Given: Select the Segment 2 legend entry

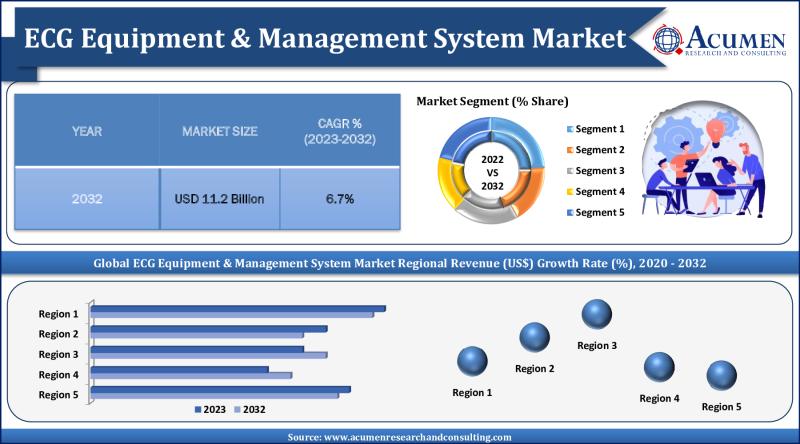Looking at the screenshot, I should click(595, 150).
